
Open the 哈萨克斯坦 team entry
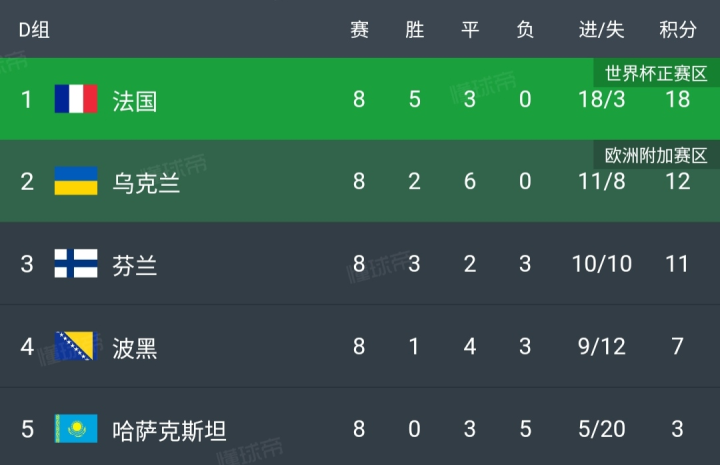point(169,431)
